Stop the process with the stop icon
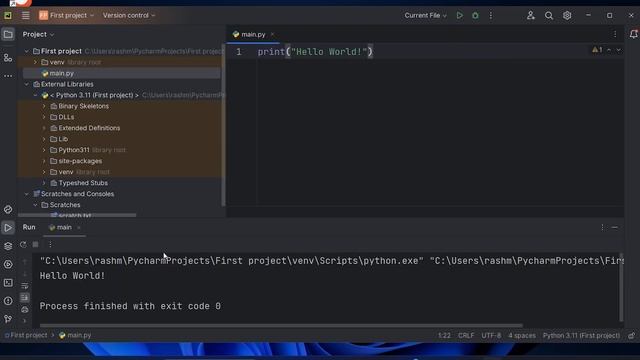Viewport: 640px width, 360px height. point(36,244)
